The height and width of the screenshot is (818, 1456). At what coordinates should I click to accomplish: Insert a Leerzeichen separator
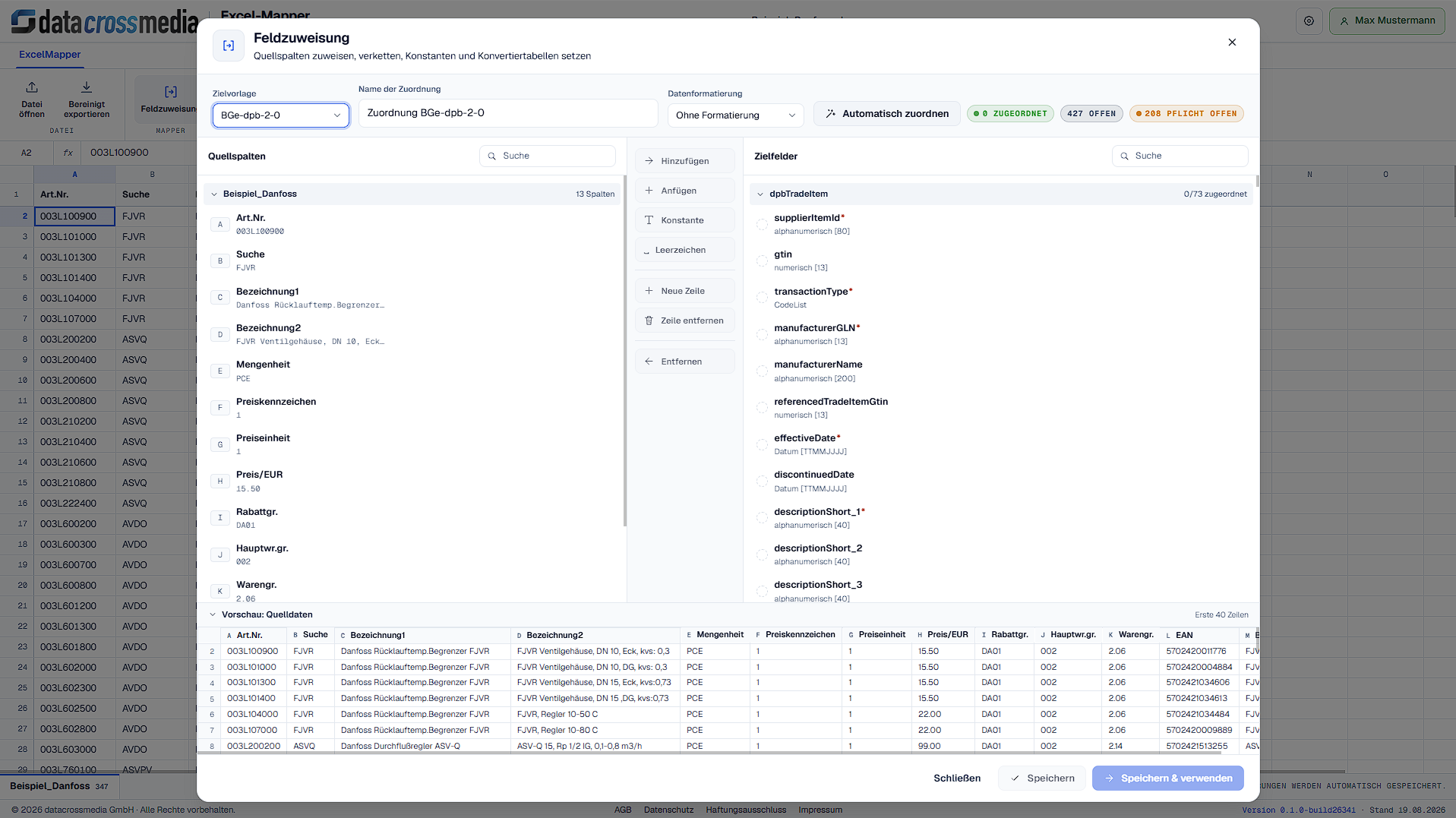point(684,250)
